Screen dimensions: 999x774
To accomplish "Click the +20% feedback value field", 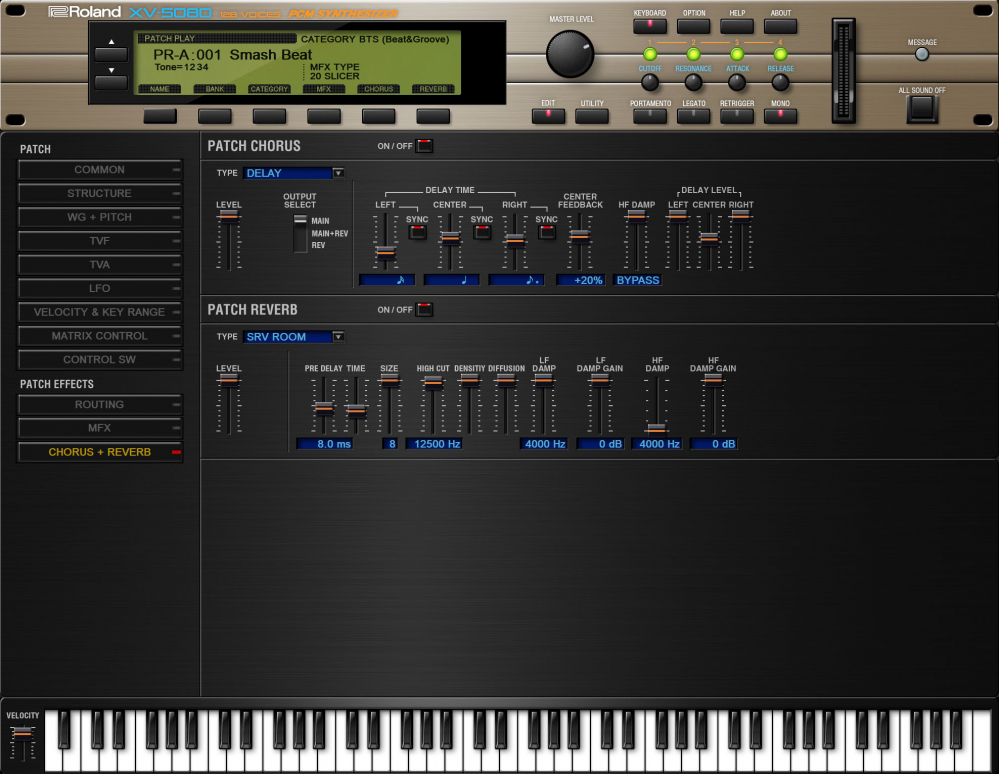I will [x=581, y=280].
